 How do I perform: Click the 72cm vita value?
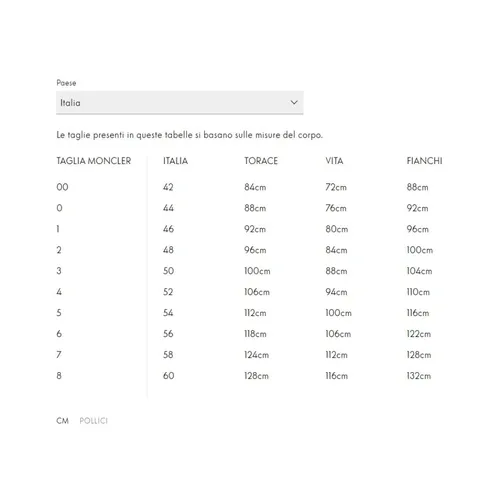tap(336, 187)
